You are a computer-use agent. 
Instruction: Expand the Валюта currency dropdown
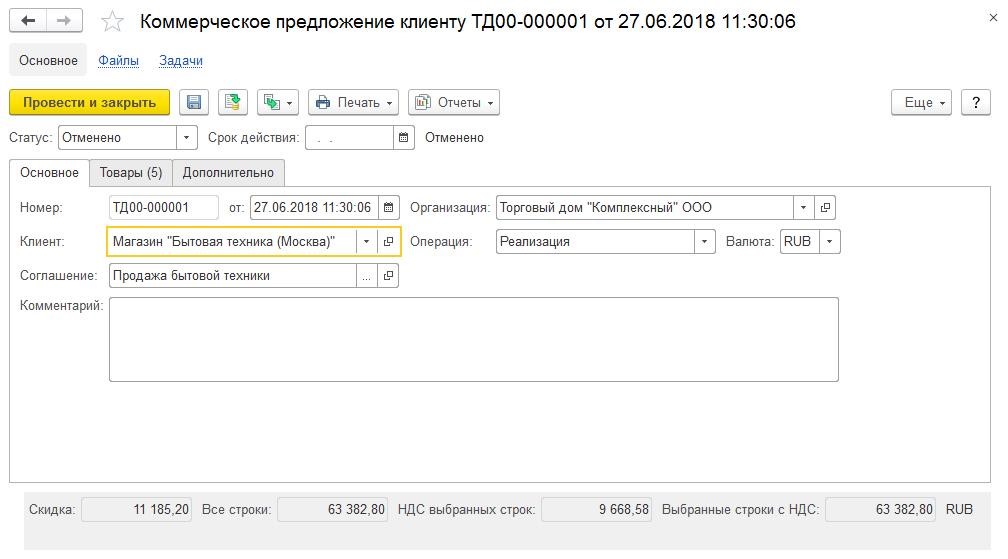829,242
